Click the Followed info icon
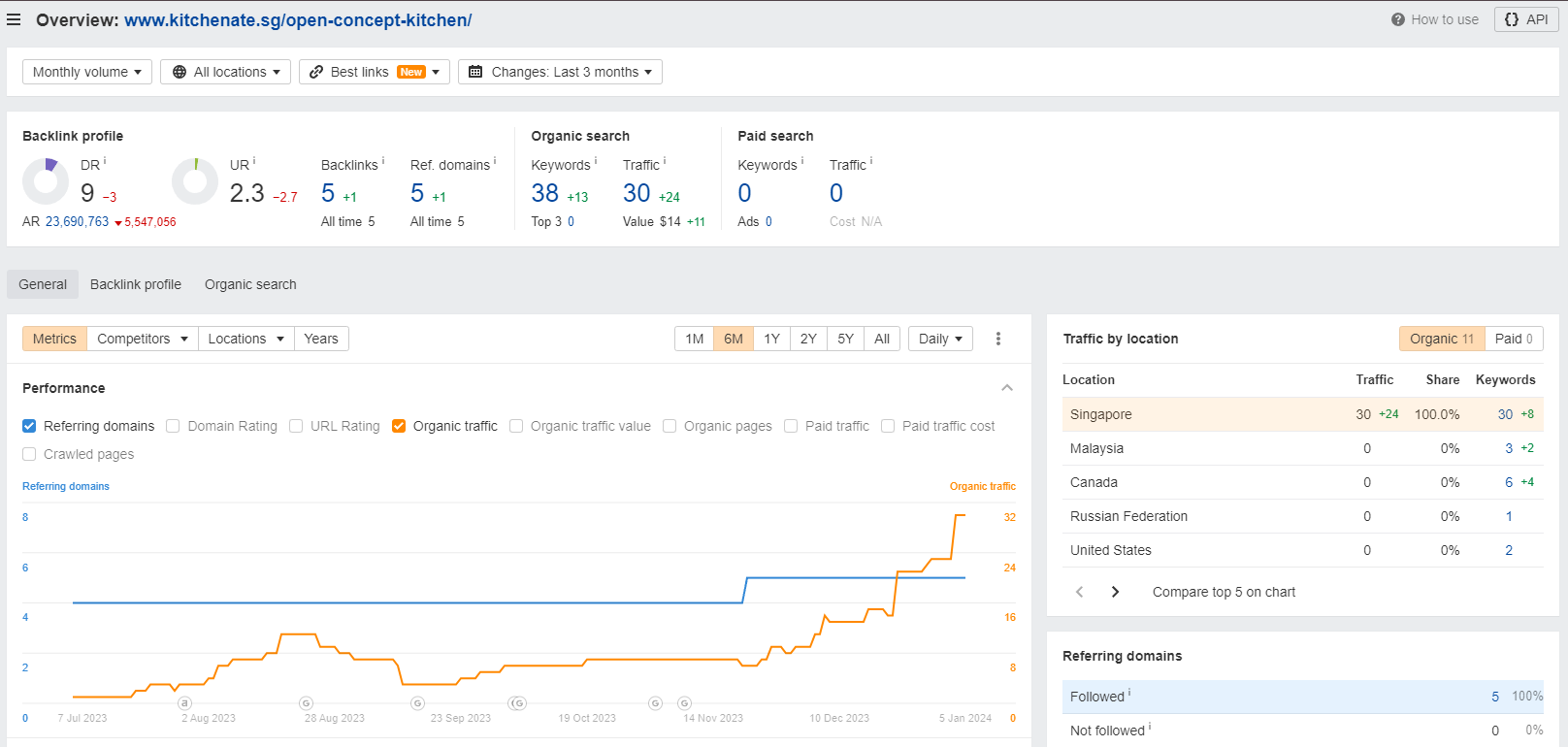The height and width of the screenshot is (747, 1568). coord(1129,693)
